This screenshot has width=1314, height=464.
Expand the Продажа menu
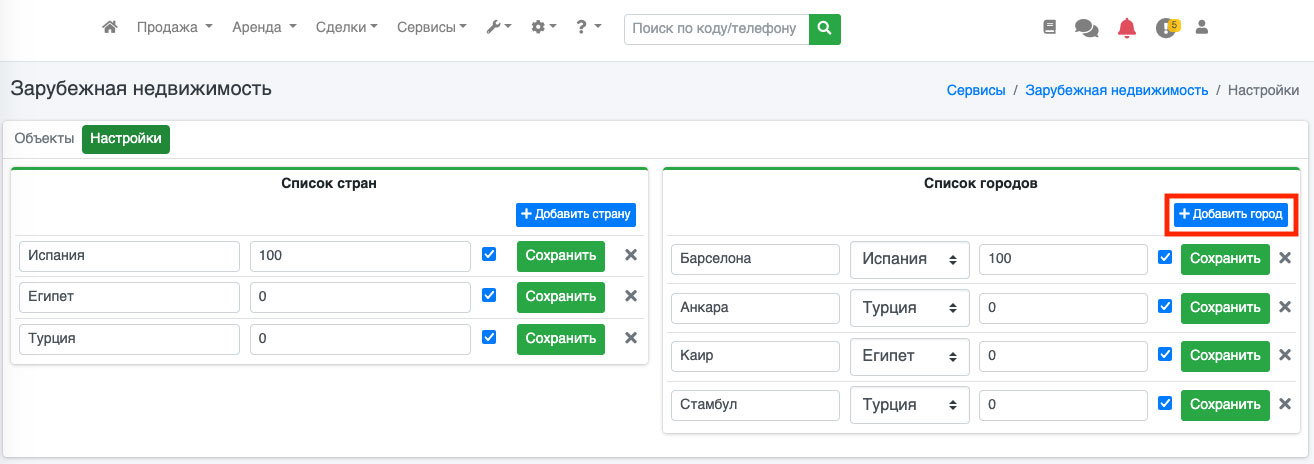click(x=174, y=28)
